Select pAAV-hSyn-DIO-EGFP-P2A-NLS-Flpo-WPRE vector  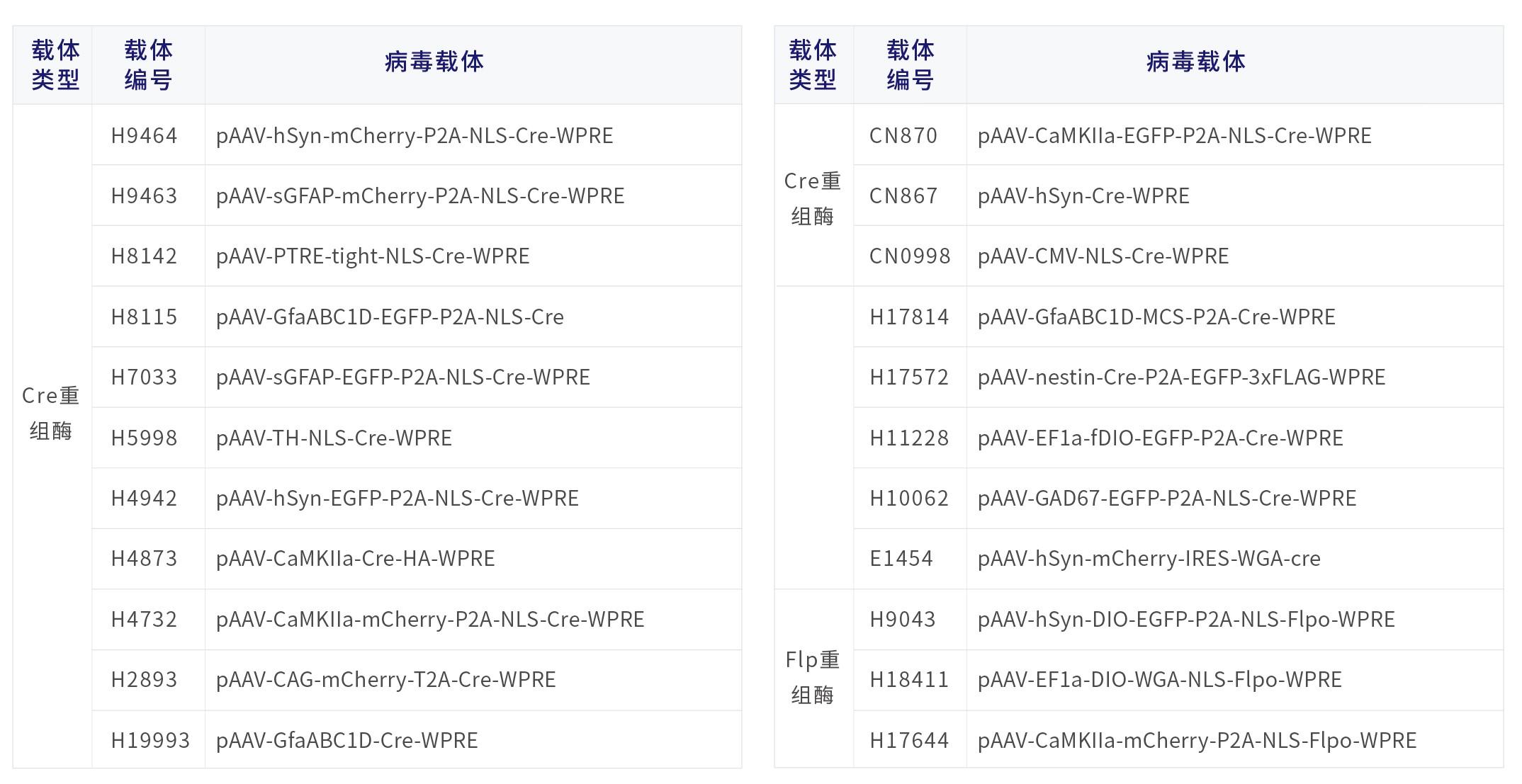(1185, 619)
